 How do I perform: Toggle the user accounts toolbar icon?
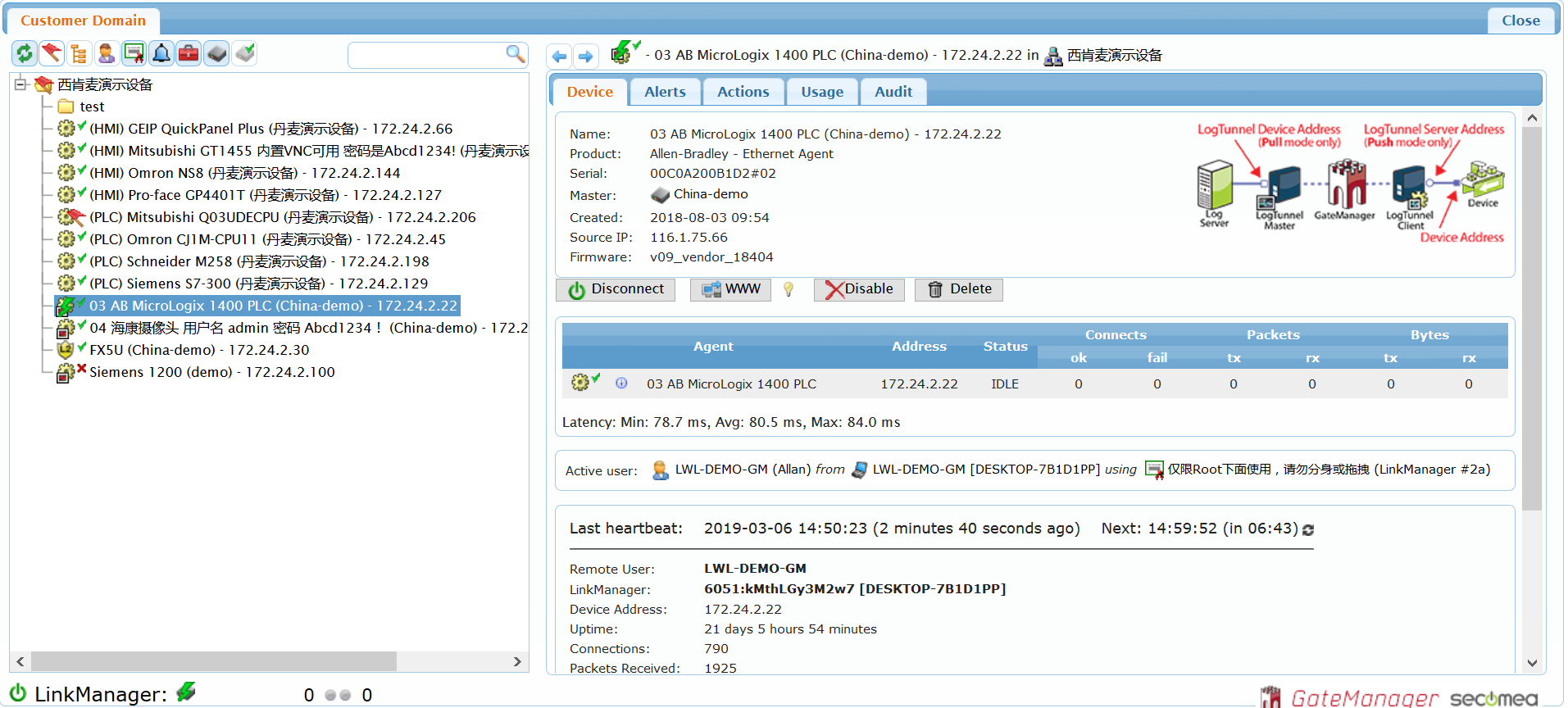pyautogui.click(x=107, y=54)
